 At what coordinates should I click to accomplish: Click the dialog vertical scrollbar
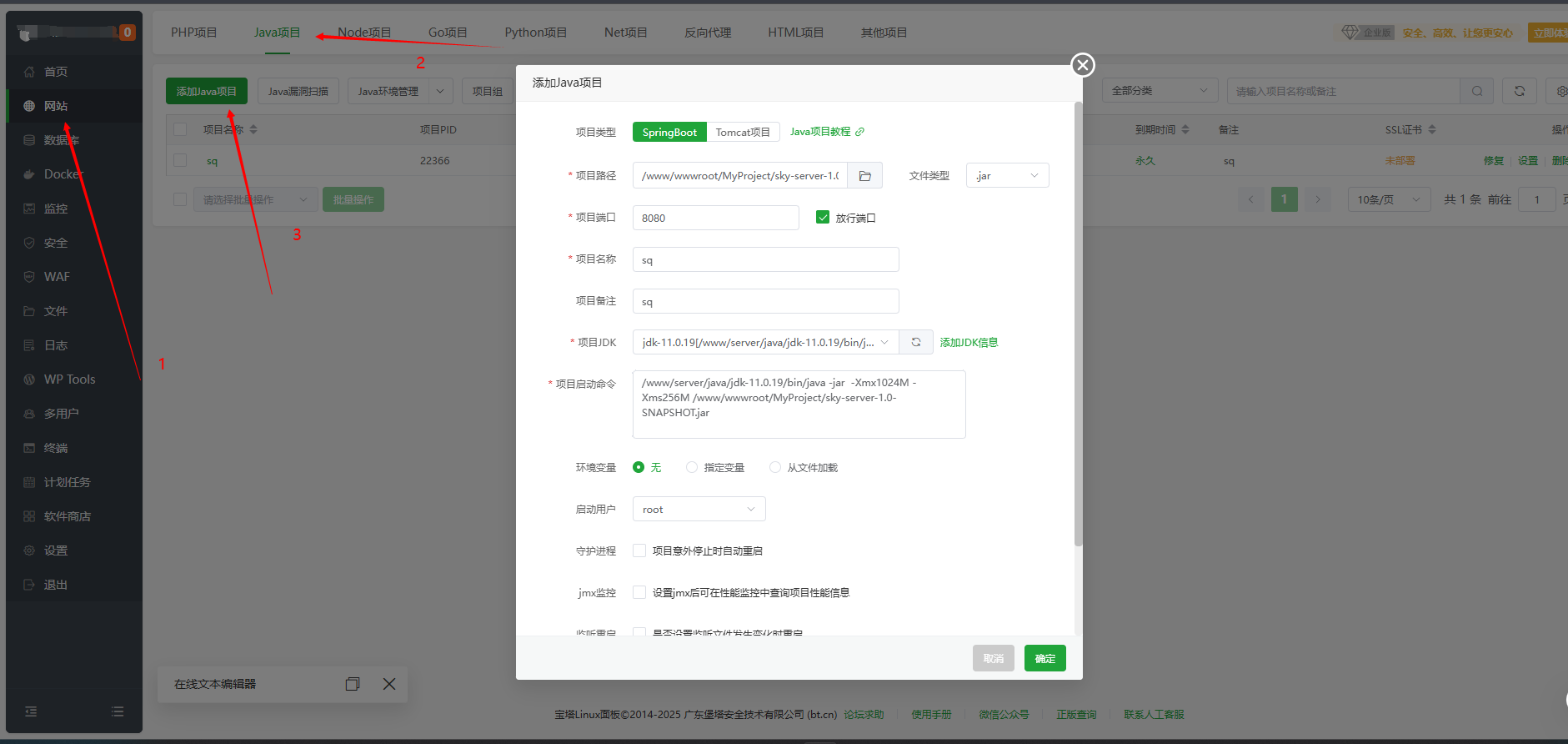[x=1078, y=325]
